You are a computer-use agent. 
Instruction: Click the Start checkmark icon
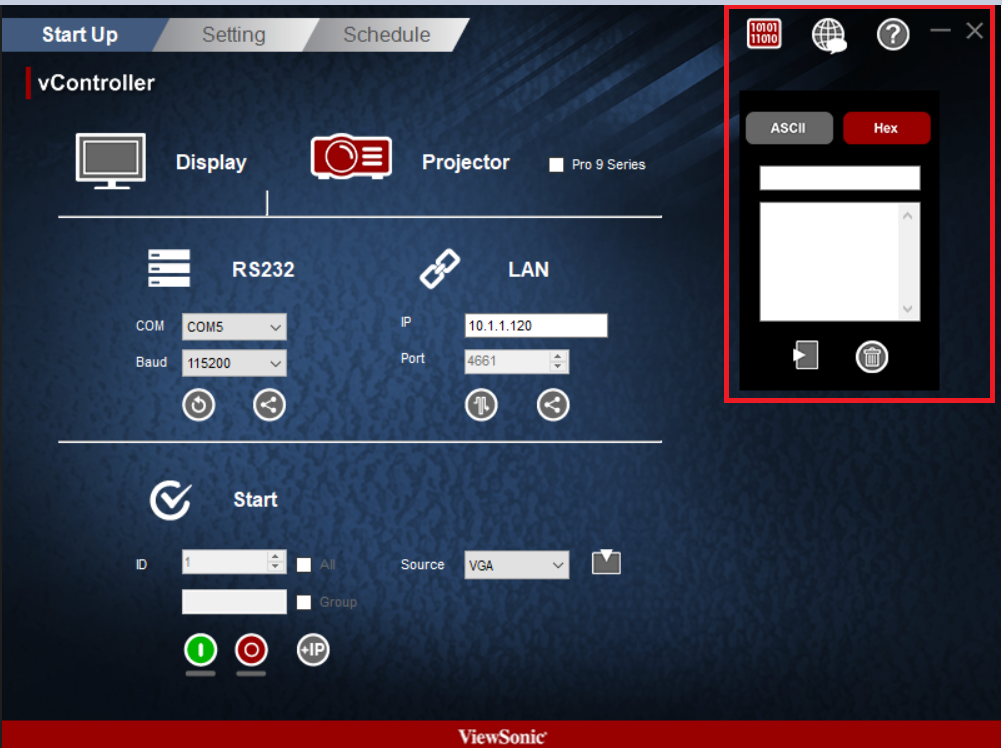171,500
